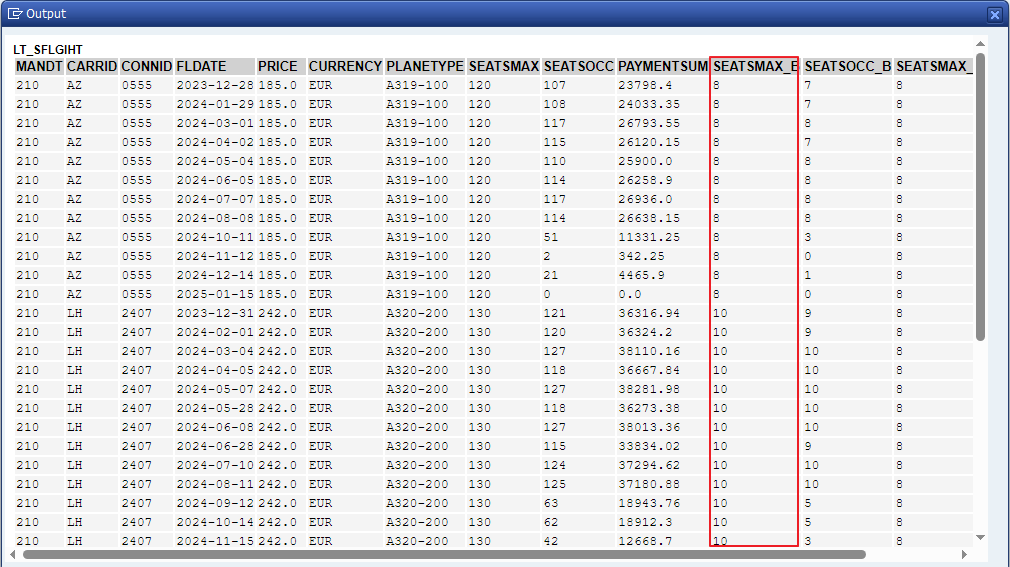
Task: Close the Output window
Action: tap(995, 14)
